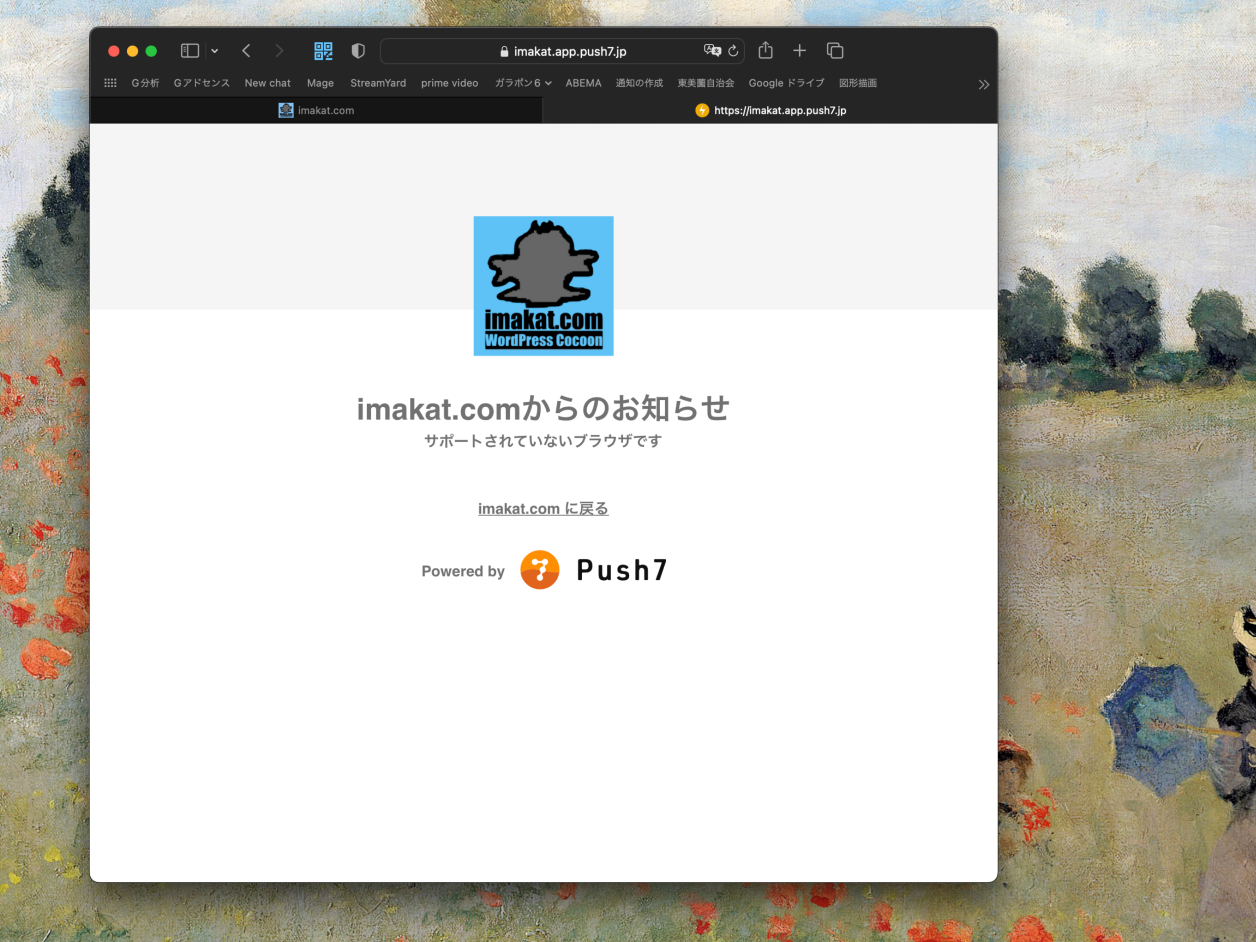Go back to the previous page
Viewport: 1256px width, 942px height.
(246, 51)
